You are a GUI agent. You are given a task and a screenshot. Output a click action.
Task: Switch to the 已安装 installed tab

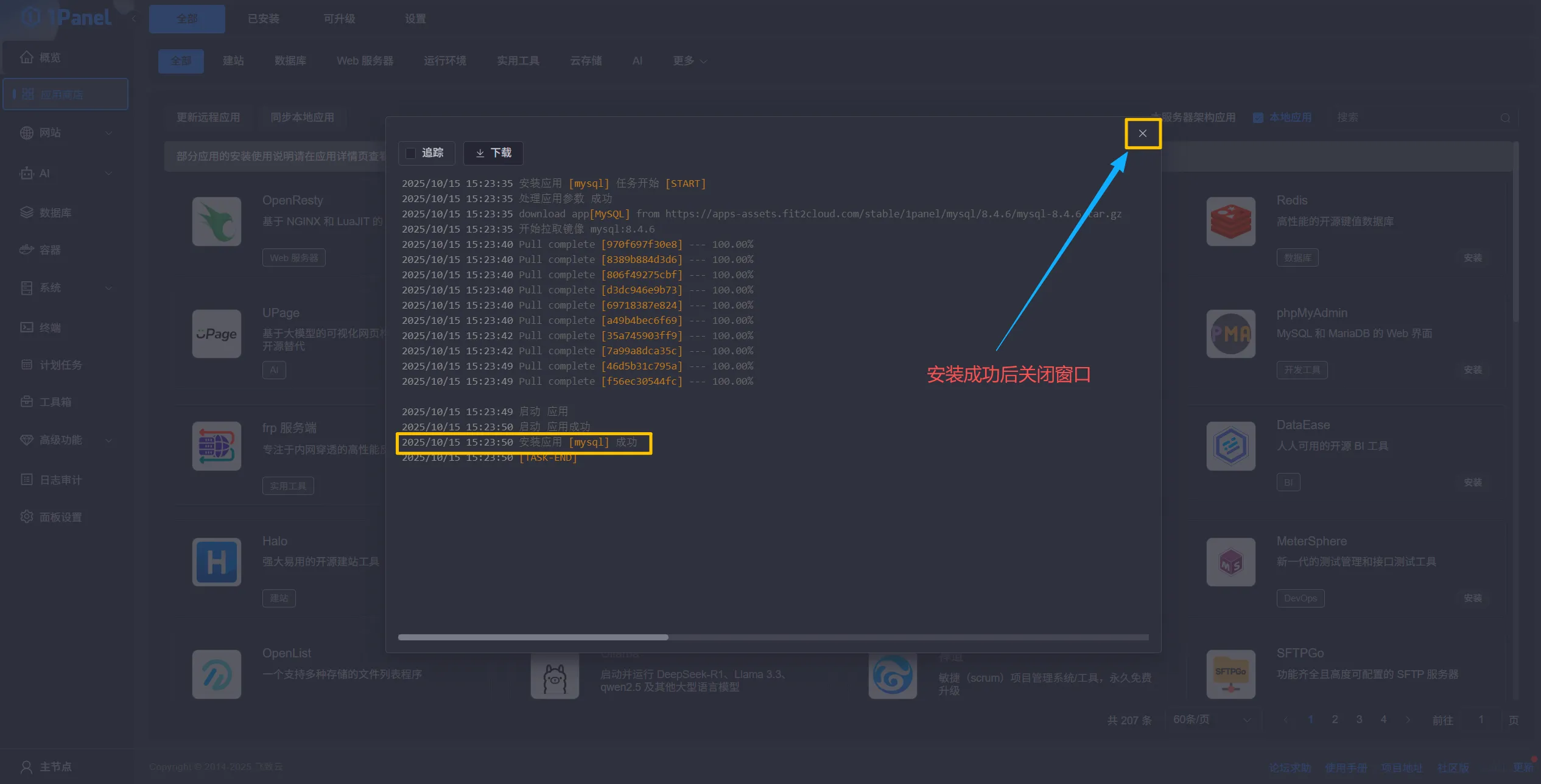pos(263,19)
